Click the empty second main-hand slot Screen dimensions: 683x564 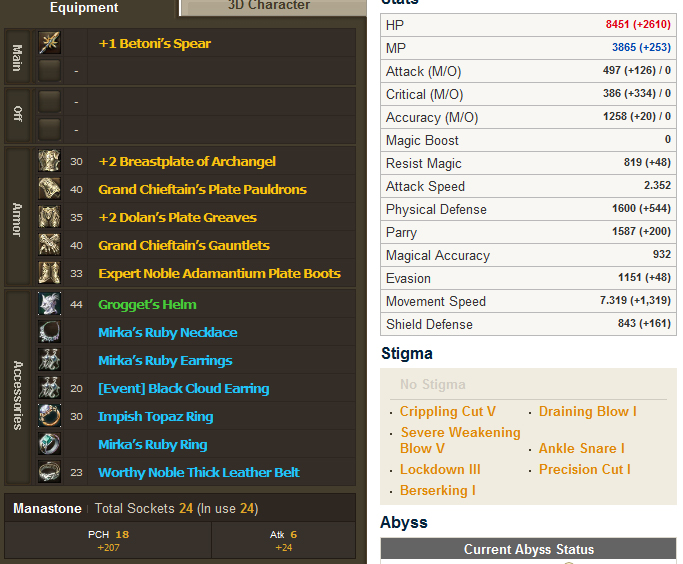(x=49, y=71)
